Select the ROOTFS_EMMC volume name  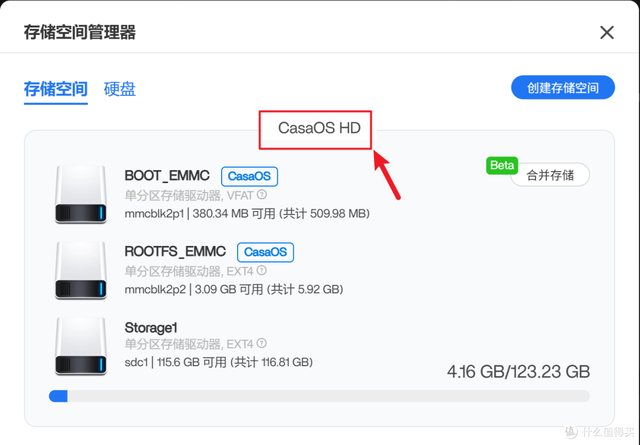[x=175, y=251]
